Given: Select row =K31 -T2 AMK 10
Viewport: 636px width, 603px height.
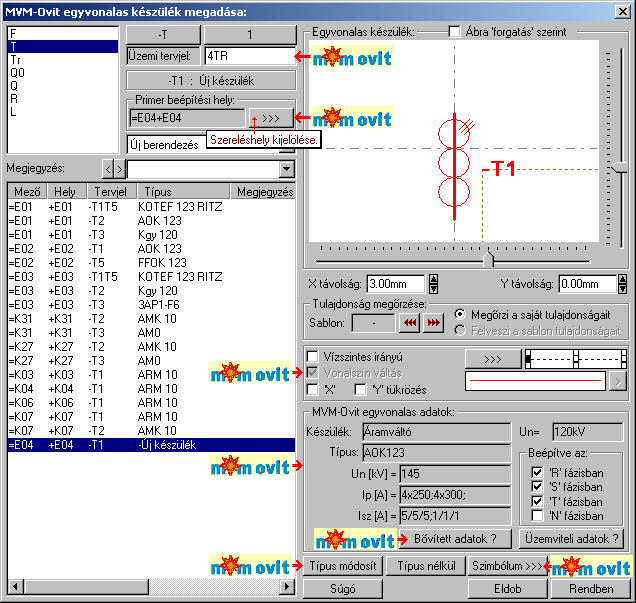Looking at the screenshot, I should pyautogui.click(x=151, y=319).
